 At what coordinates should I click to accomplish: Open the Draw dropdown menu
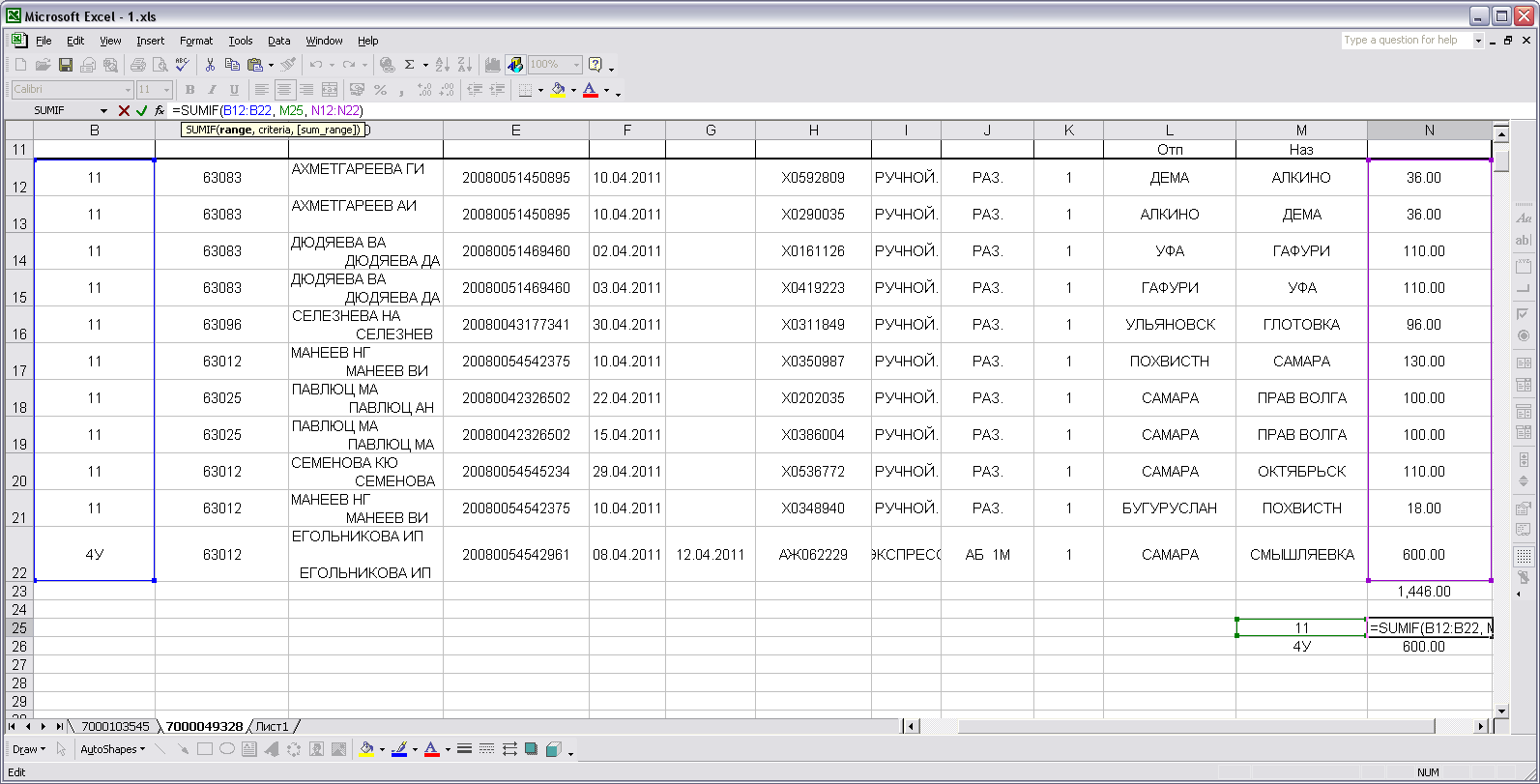click(x=28, y=749)
